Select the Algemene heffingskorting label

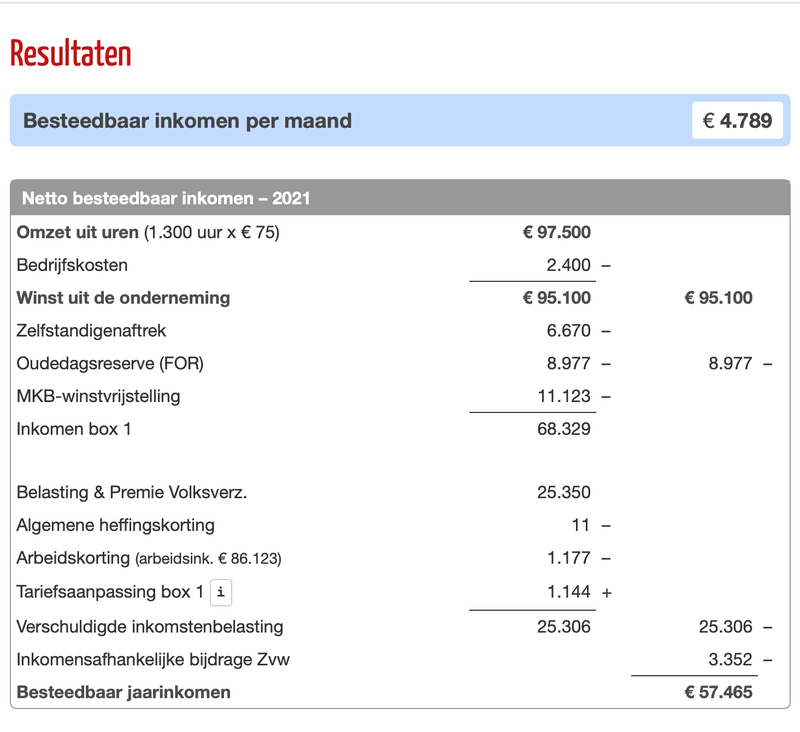coord(115,525)
